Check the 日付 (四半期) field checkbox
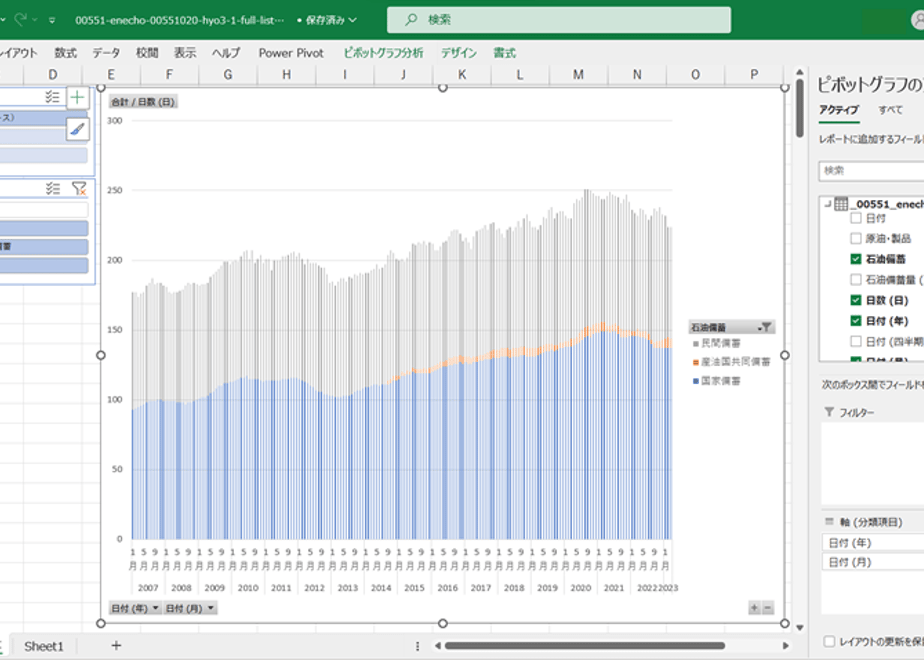This screenshot has height=660, width=924. 856,341
